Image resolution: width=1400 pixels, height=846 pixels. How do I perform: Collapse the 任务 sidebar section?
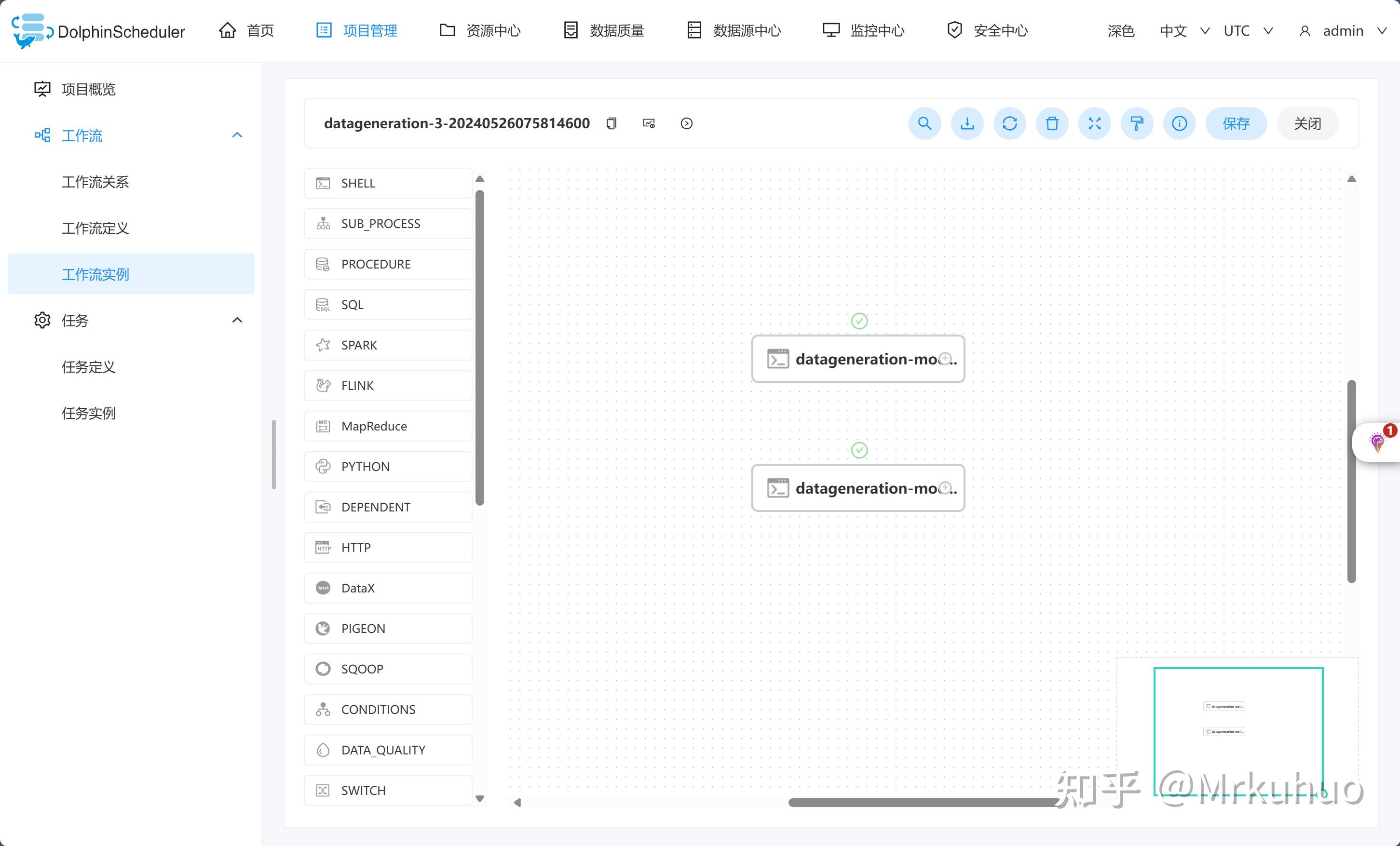coord(237,320)
